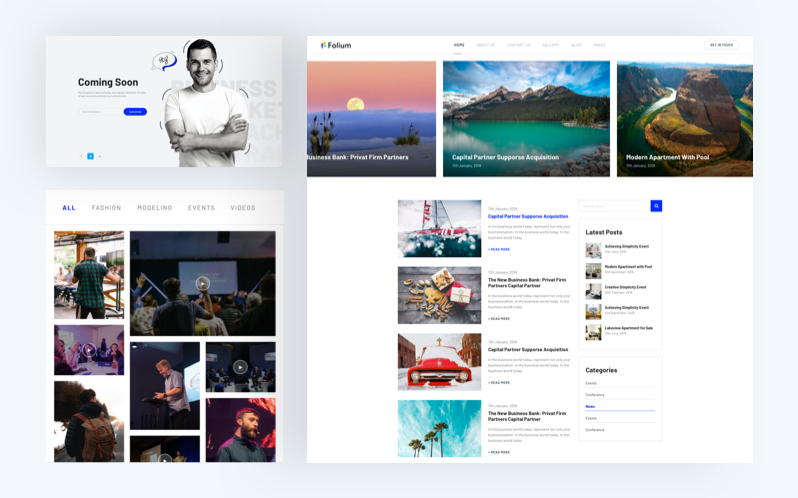Click the Folium logo in the header
The width and height of the screenshot is (798, 498).
336,45
